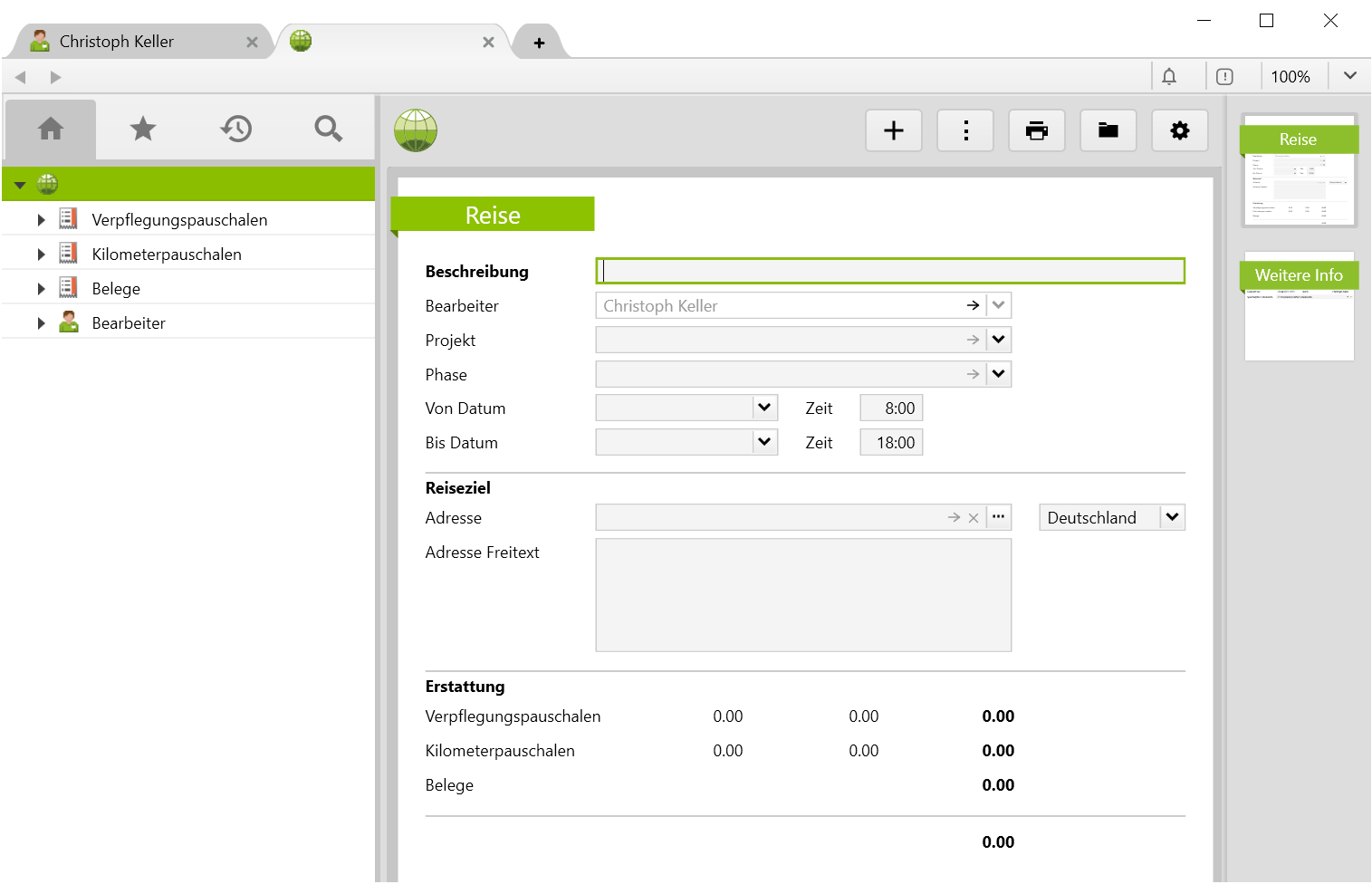Open the Favorites star tab
The image size is (1372, 884).
pos(143,130)
